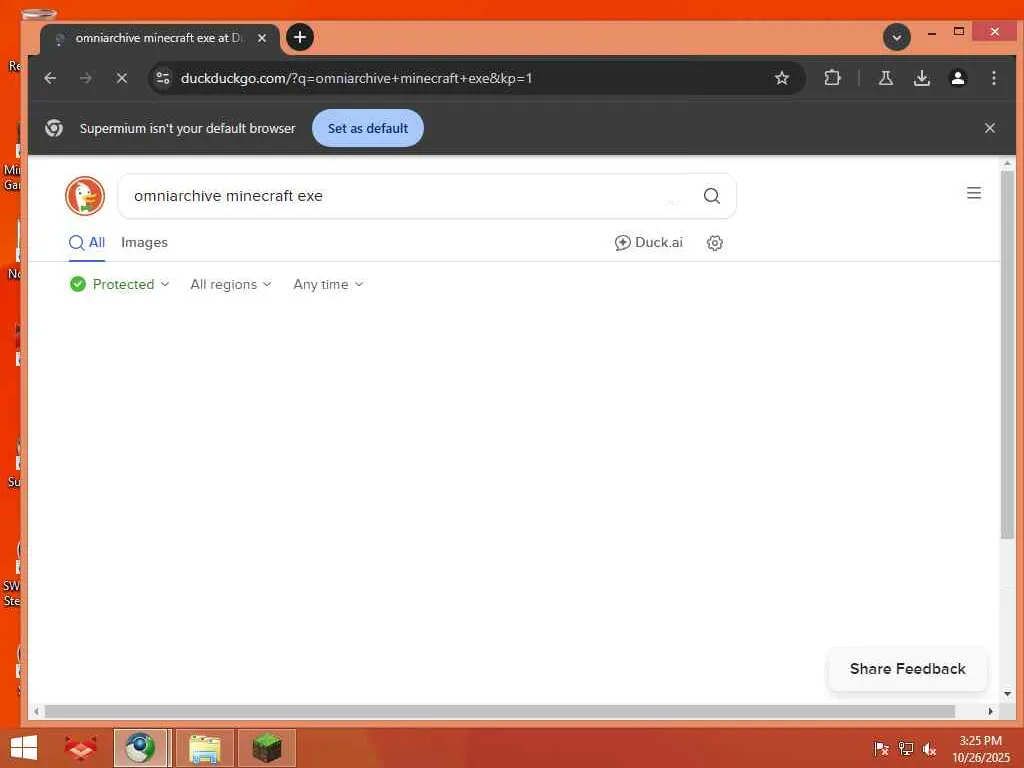Open Action Center flag tray icon
The height and width of the screenshot is (768, 1024).
(881, 748)
